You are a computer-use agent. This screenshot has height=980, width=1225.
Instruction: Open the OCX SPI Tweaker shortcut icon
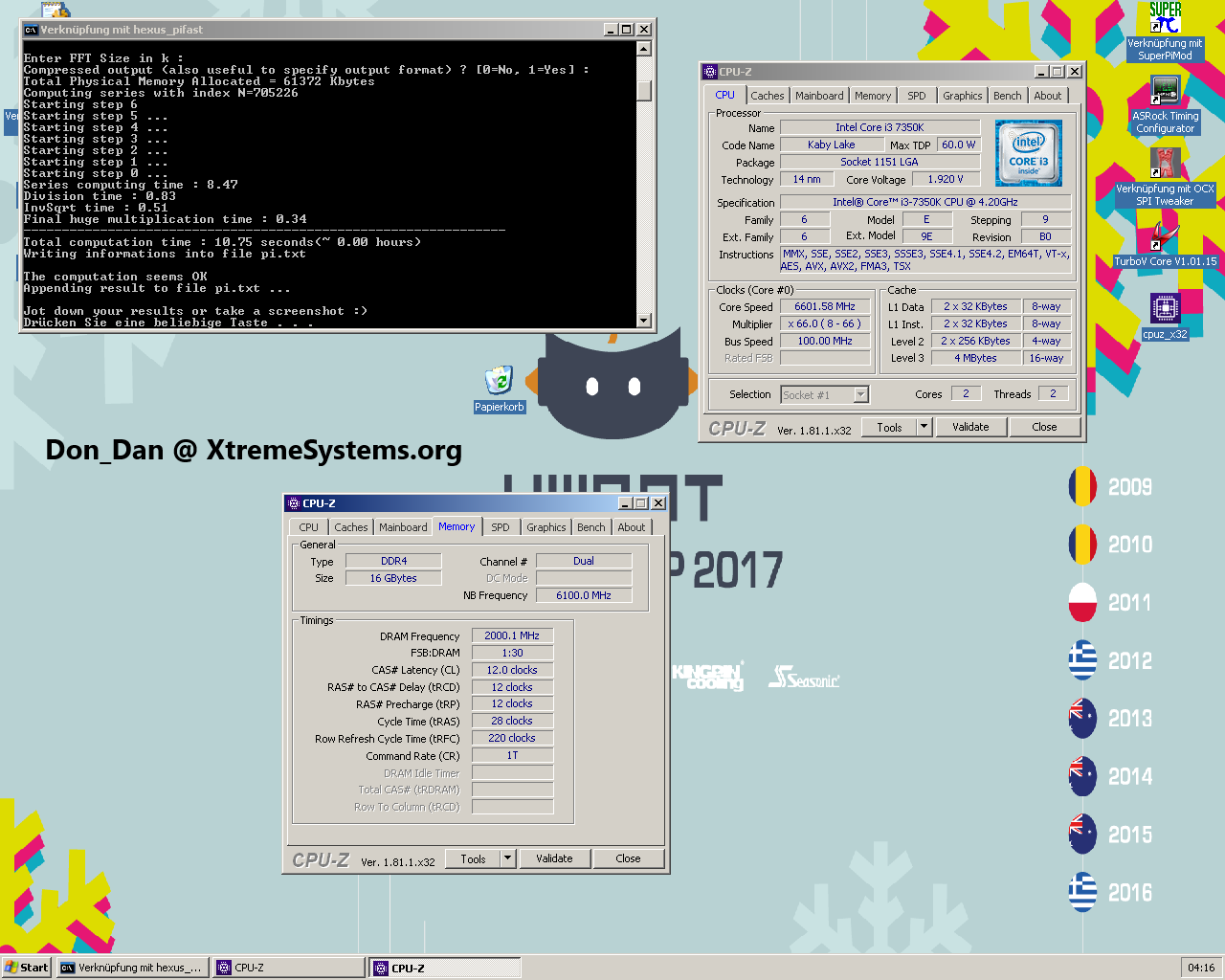(1165, 165)
